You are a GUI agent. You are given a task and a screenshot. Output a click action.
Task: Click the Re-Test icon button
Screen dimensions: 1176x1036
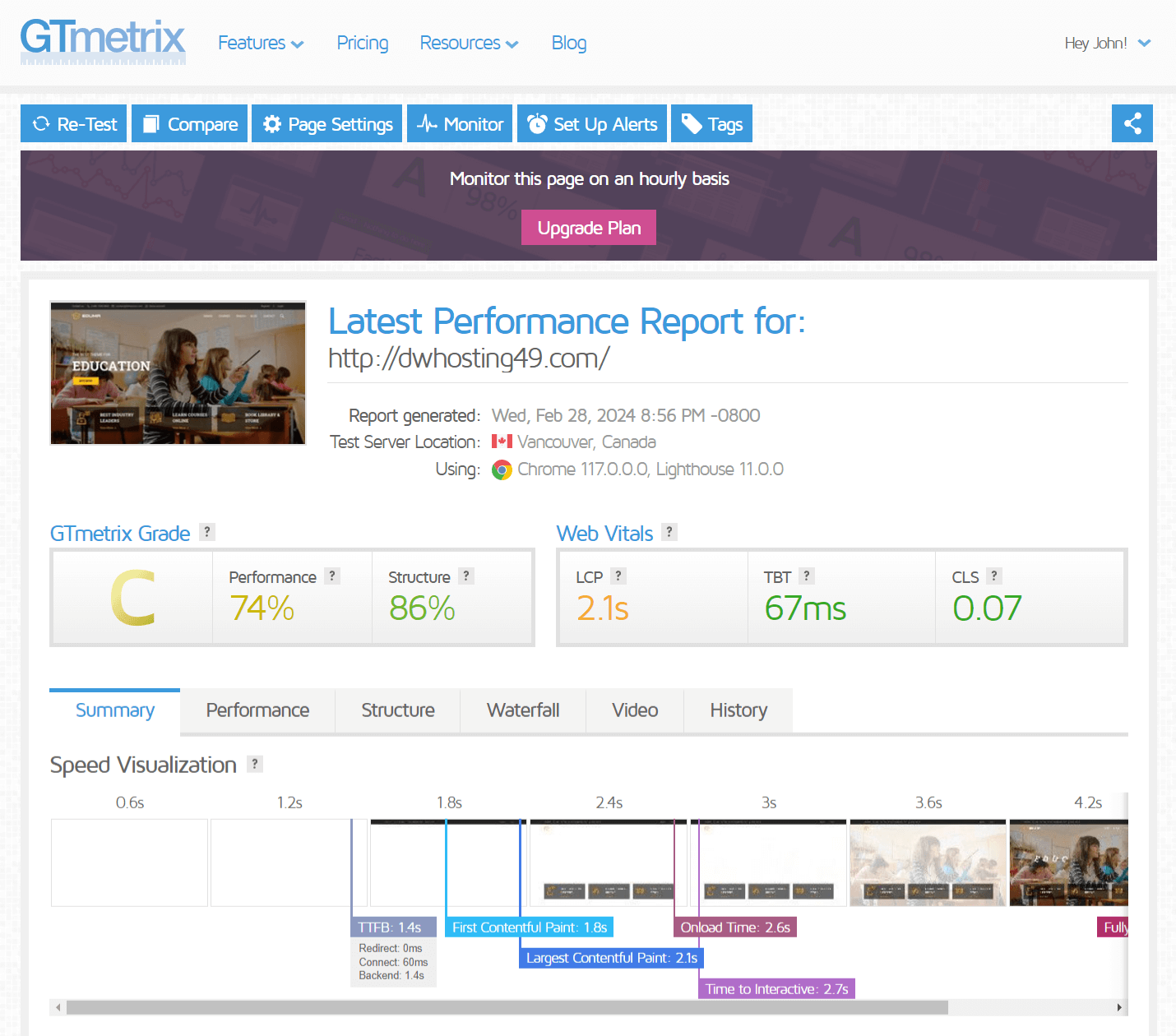pyautogui.click(x=41, y=123)
